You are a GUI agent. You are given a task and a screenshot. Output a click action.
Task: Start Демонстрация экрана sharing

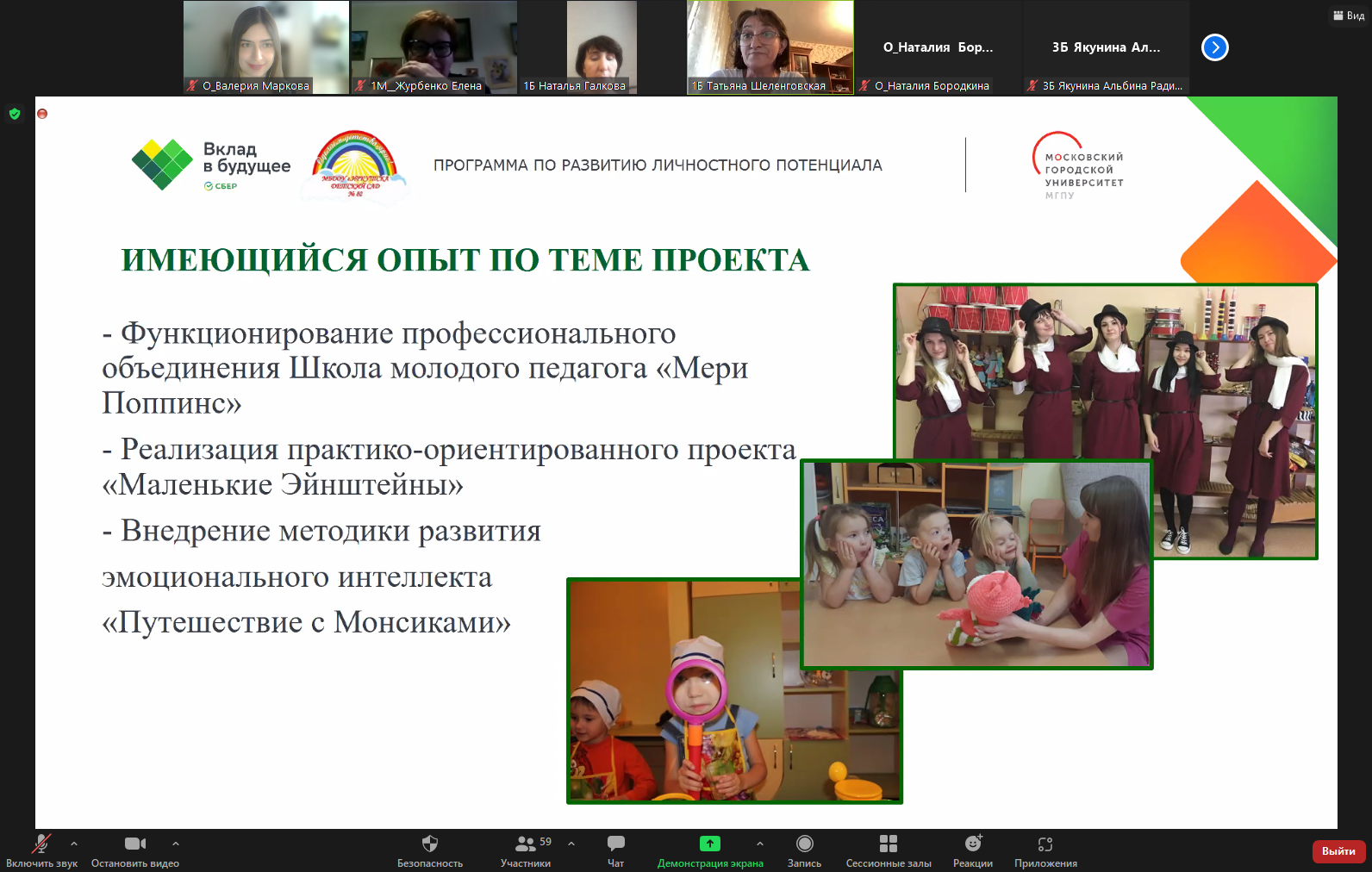coord(710,850)
